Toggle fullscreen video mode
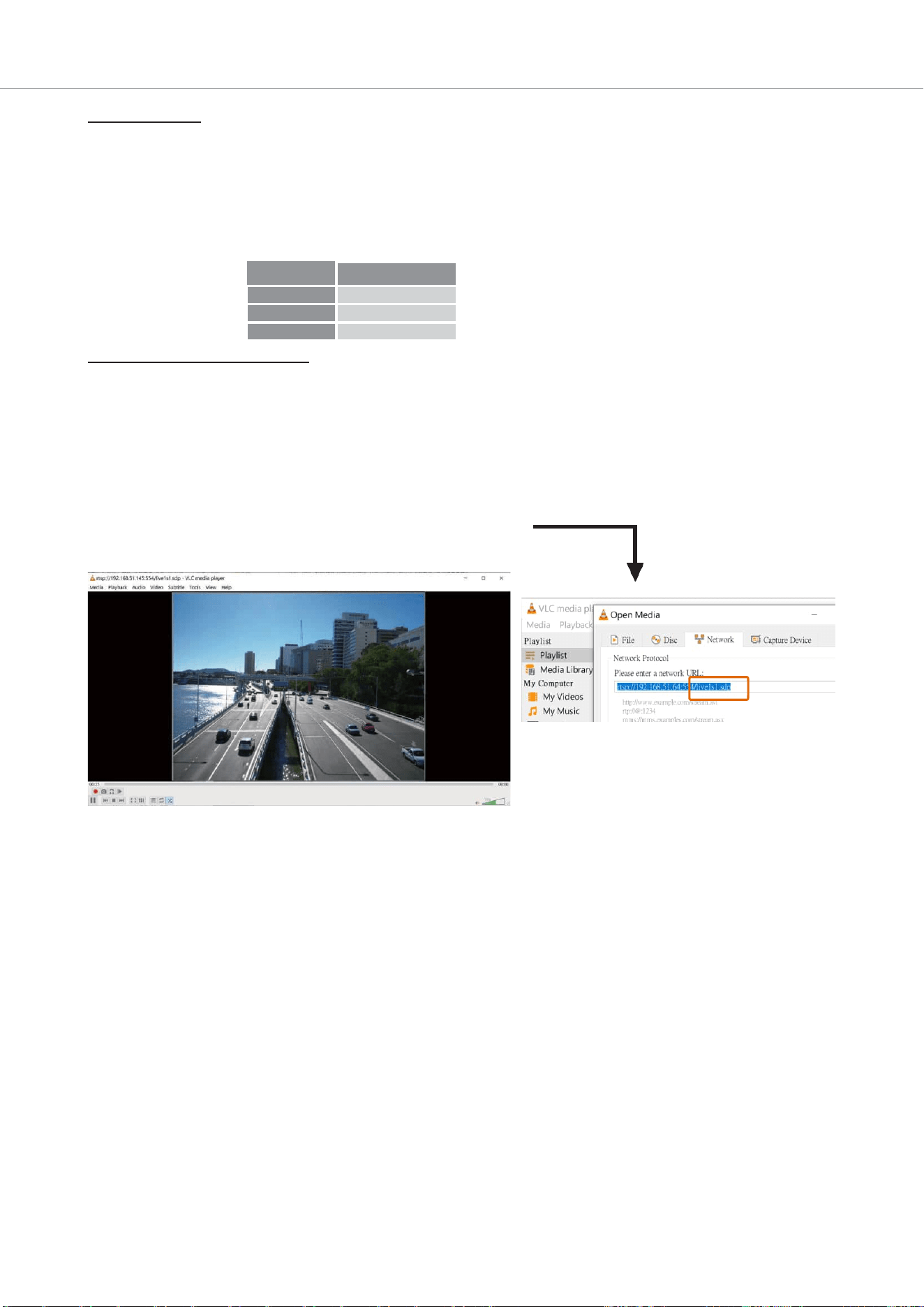The height and width of the screenshot is (1307, 924). coord(133,800)
